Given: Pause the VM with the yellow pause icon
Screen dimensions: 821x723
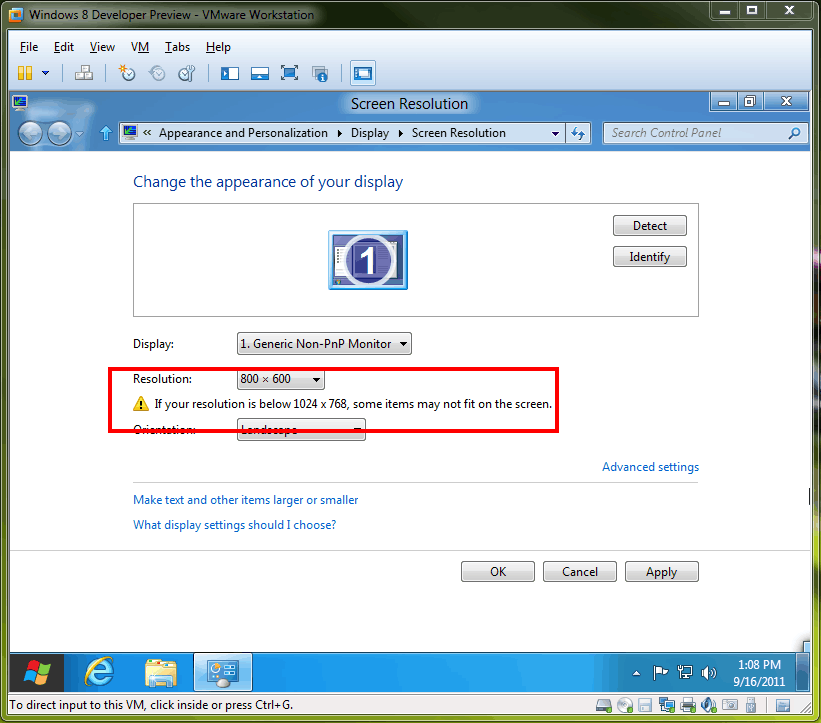Looking at the screenshot, I should point(25,73).
